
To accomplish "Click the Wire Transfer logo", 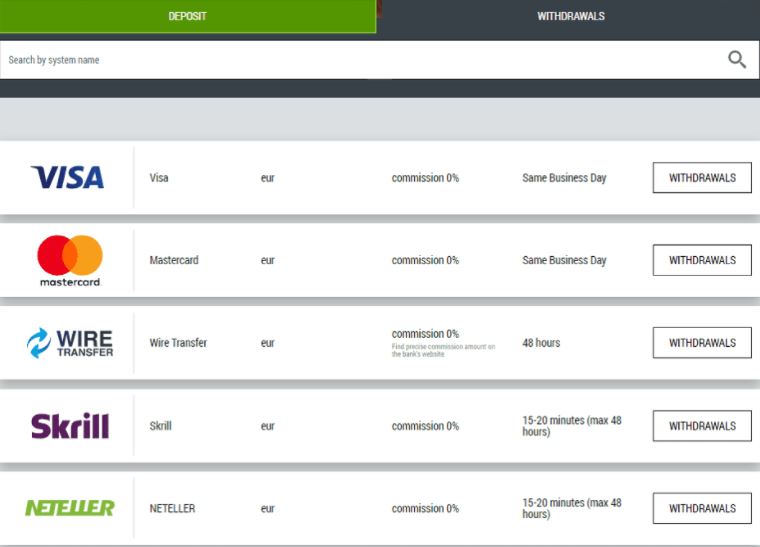I will (70, 343).
